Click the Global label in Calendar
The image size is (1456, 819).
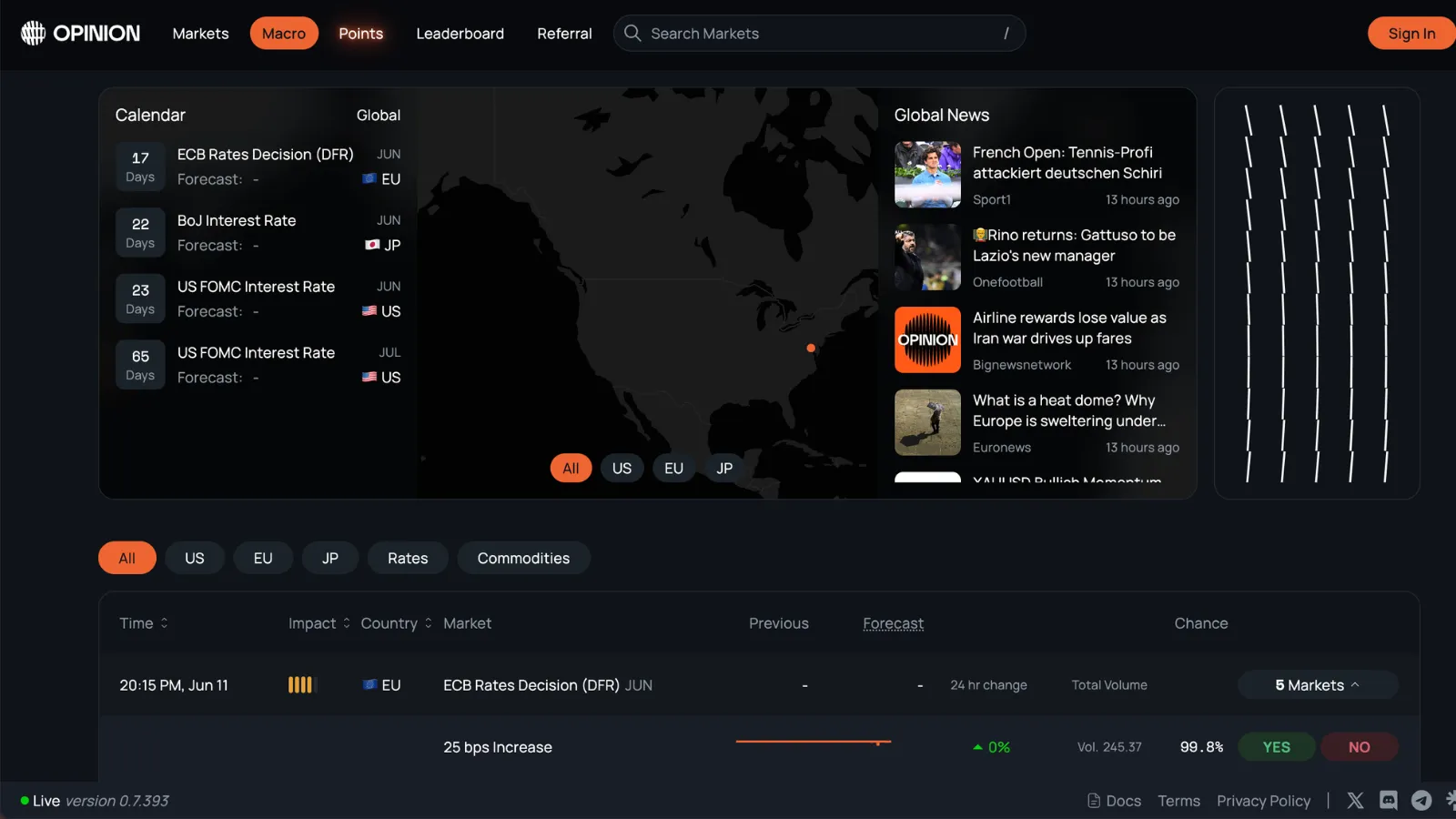[379, 116]
